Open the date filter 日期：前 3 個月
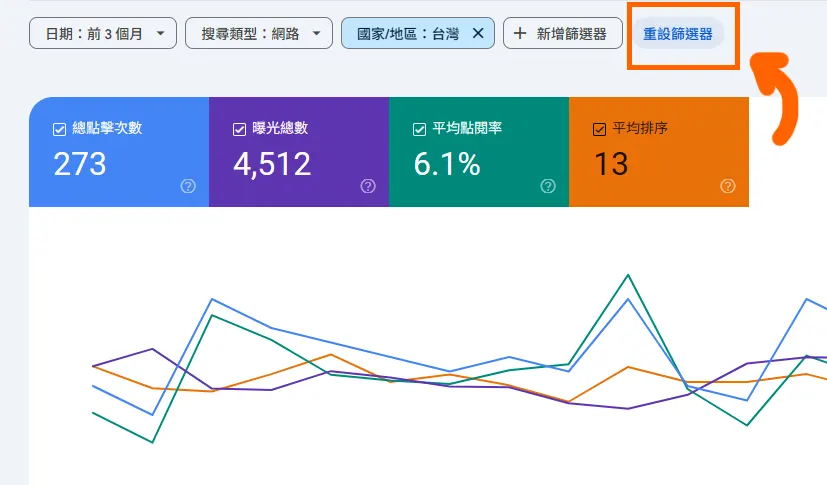 tap(103, 33)
